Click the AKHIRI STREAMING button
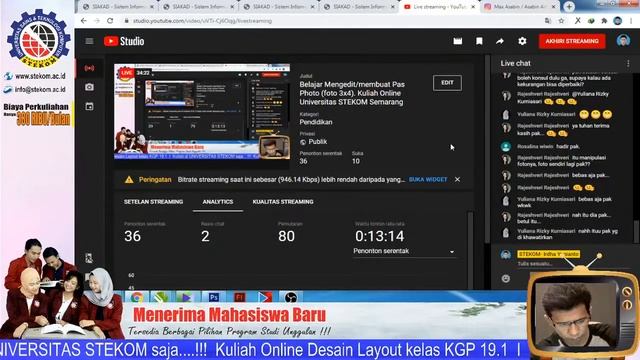640x360 pixels. click(572, 41)
